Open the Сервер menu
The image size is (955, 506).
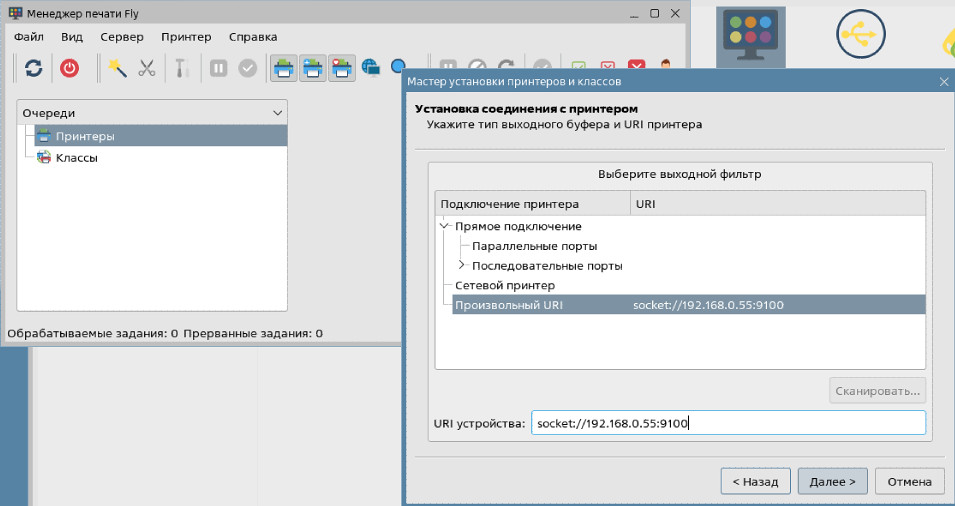(122, 37)
